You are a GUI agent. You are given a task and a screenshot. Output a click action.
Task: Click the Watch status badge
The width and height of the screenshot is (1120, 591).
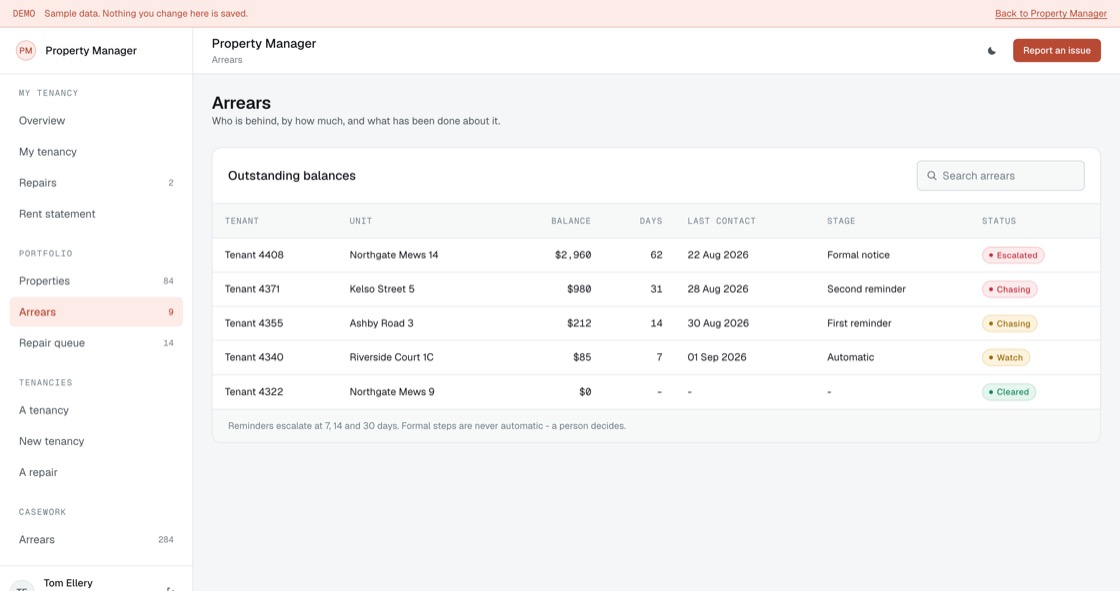1006,357
